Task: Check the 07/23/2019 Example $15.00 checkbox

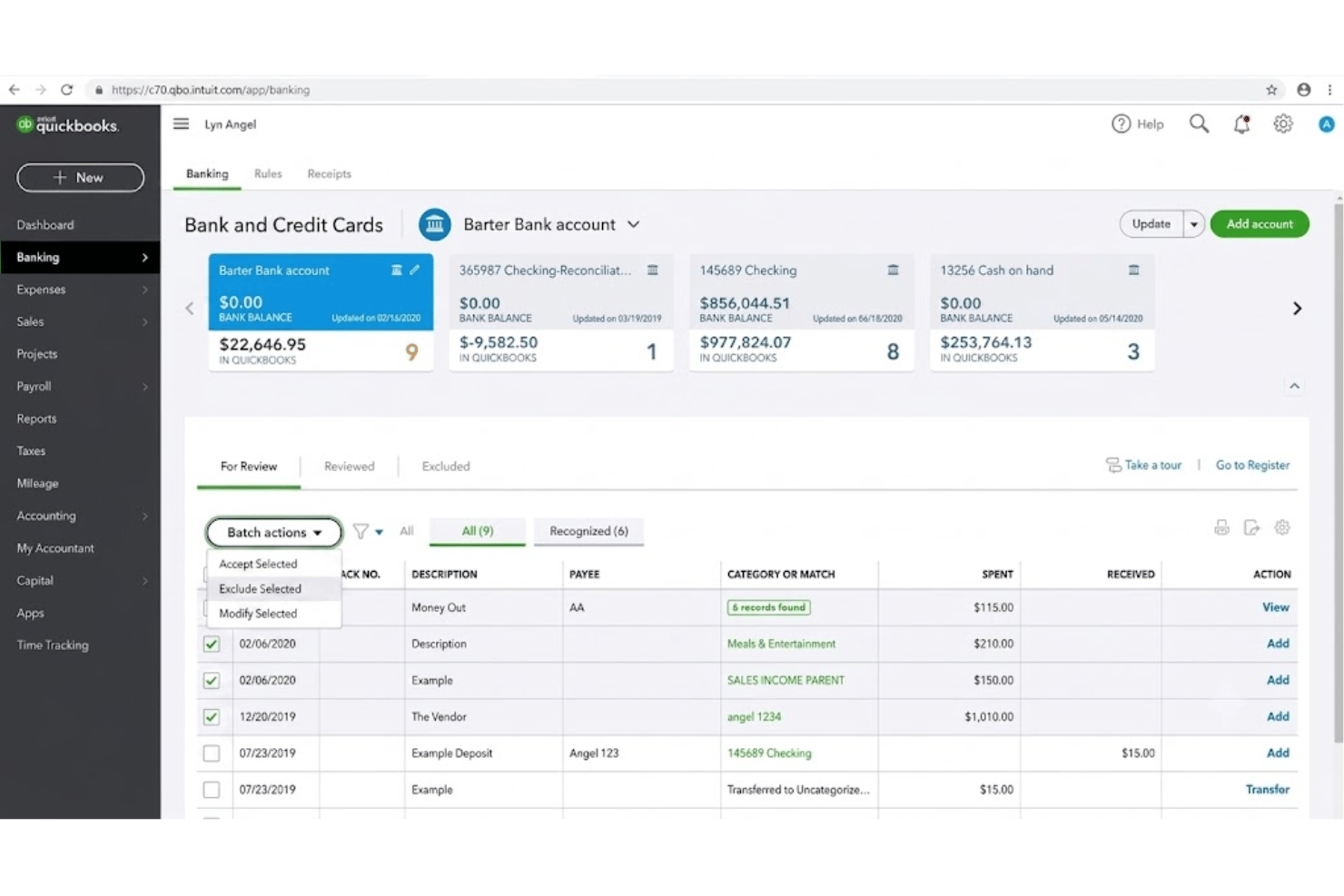Action: [212, 790]
